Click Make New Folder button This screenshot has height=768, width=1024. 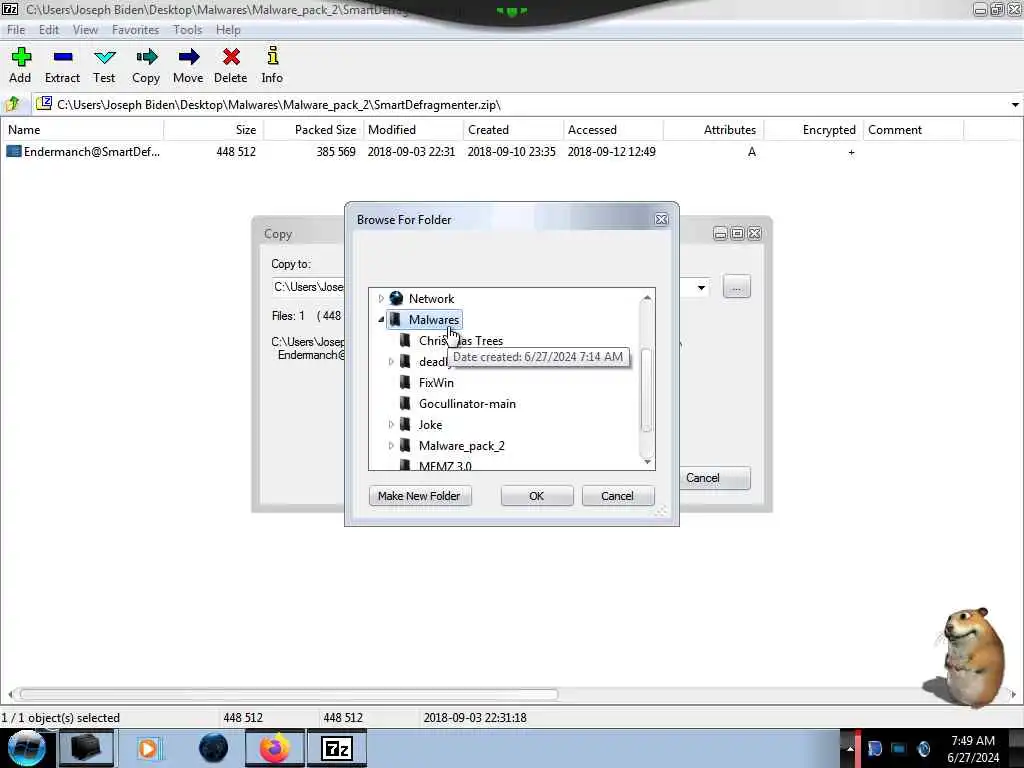[419, 496]
